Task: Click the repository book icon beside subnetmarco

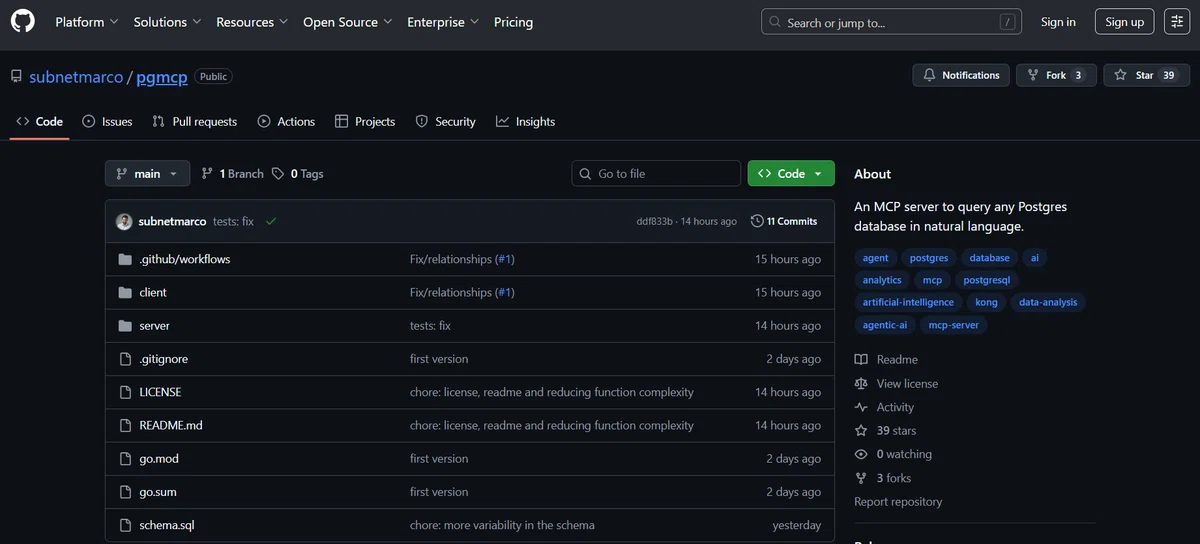Action: 16,77
